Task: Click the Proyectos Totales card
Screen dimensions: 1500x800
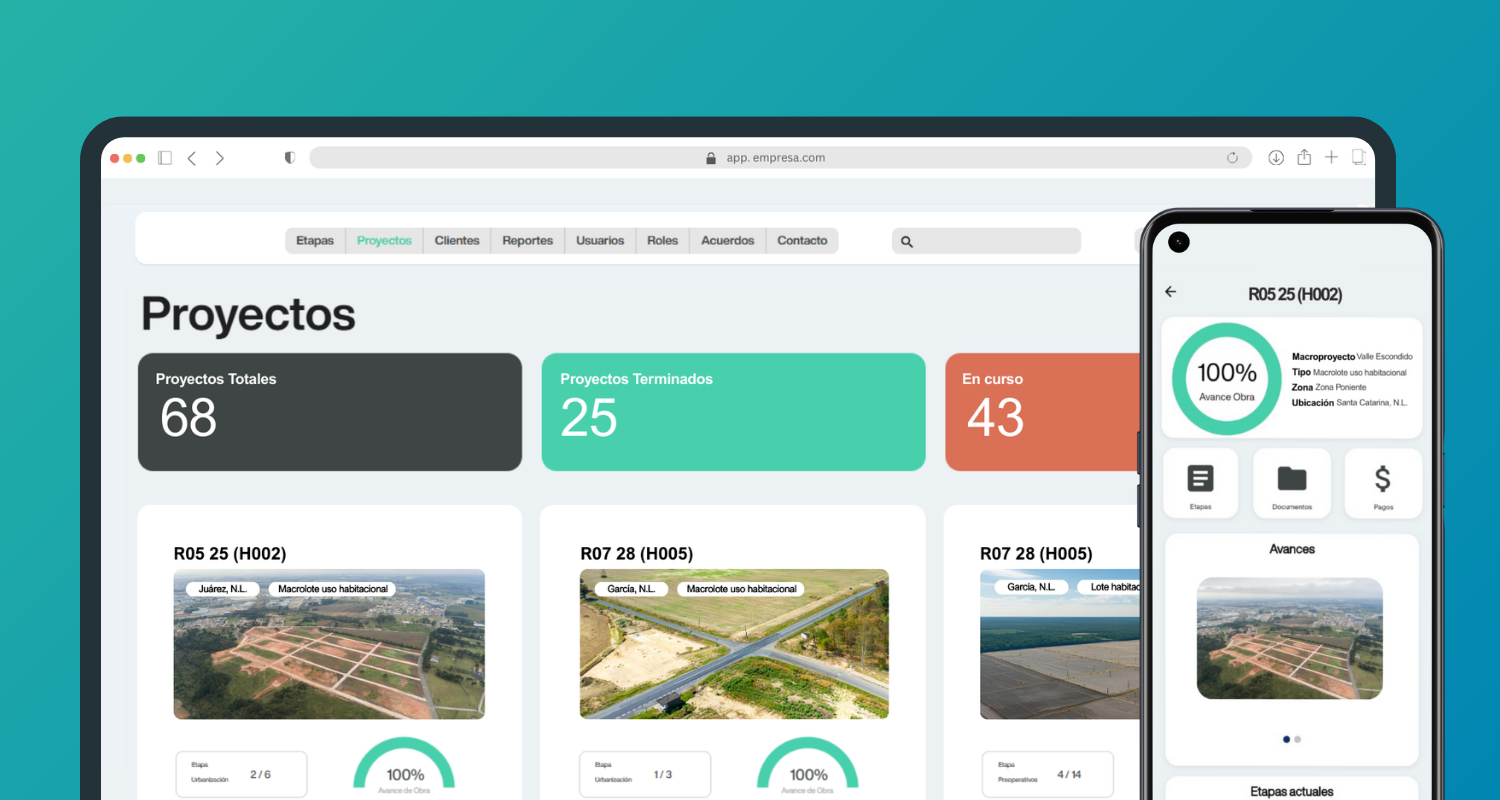Action: [330, 411]
